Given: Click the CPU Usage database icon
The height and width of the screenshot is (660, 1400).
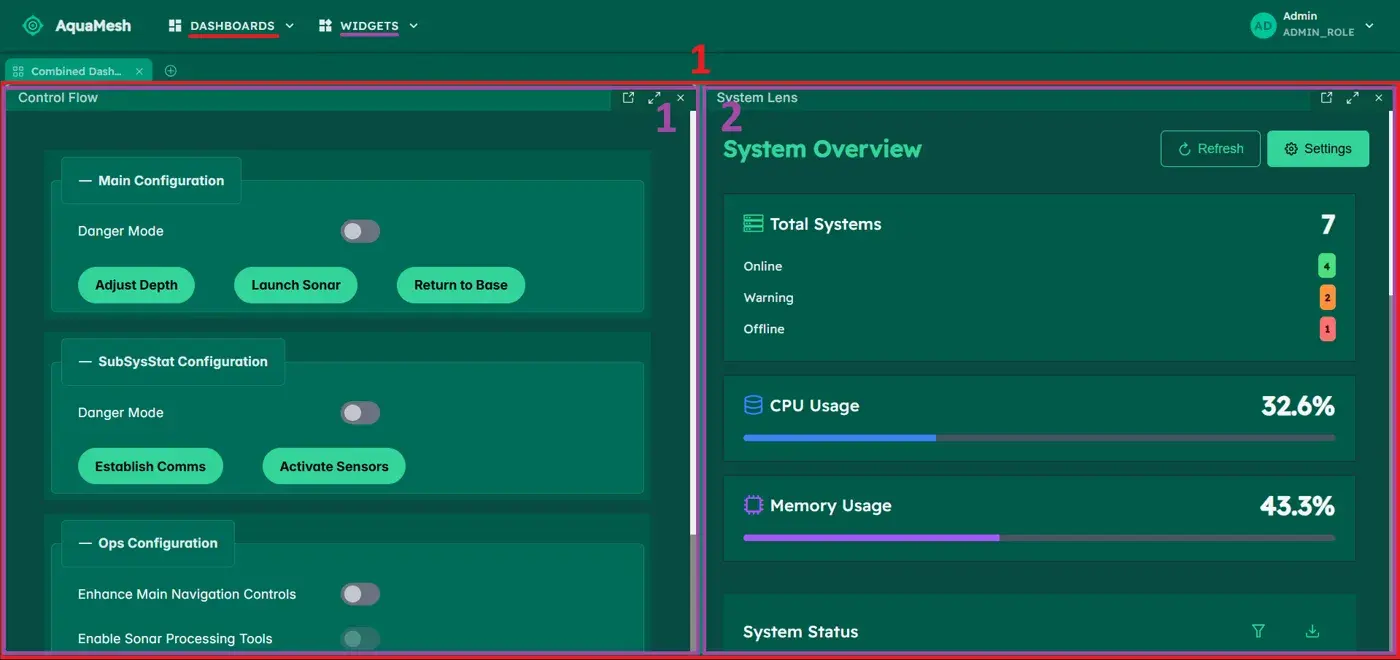Looking at the screenshot, I should (x=753, y=405).
